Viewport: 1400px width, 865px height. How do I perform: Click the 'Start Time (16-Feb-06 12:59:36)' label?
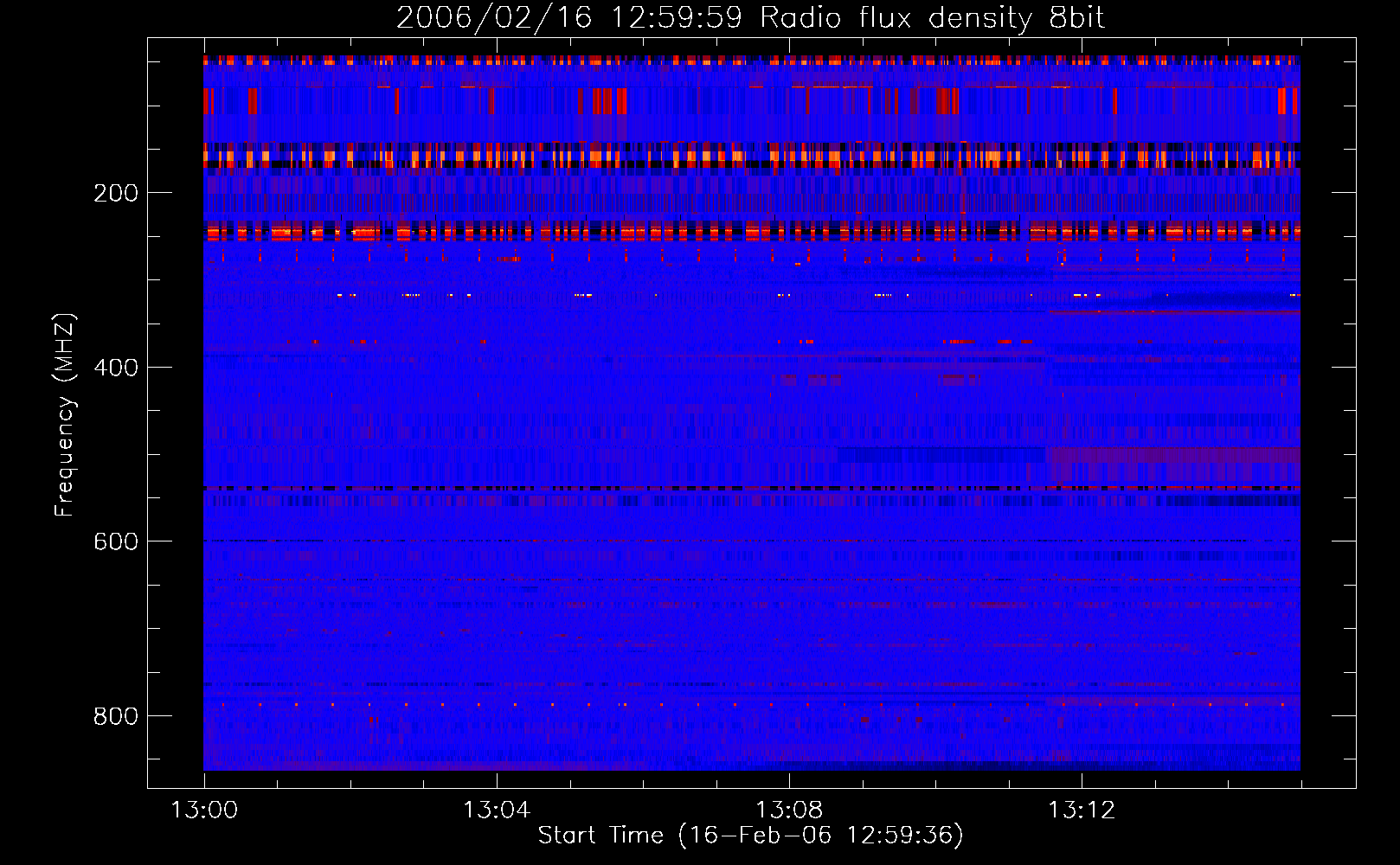pos(750,836)
